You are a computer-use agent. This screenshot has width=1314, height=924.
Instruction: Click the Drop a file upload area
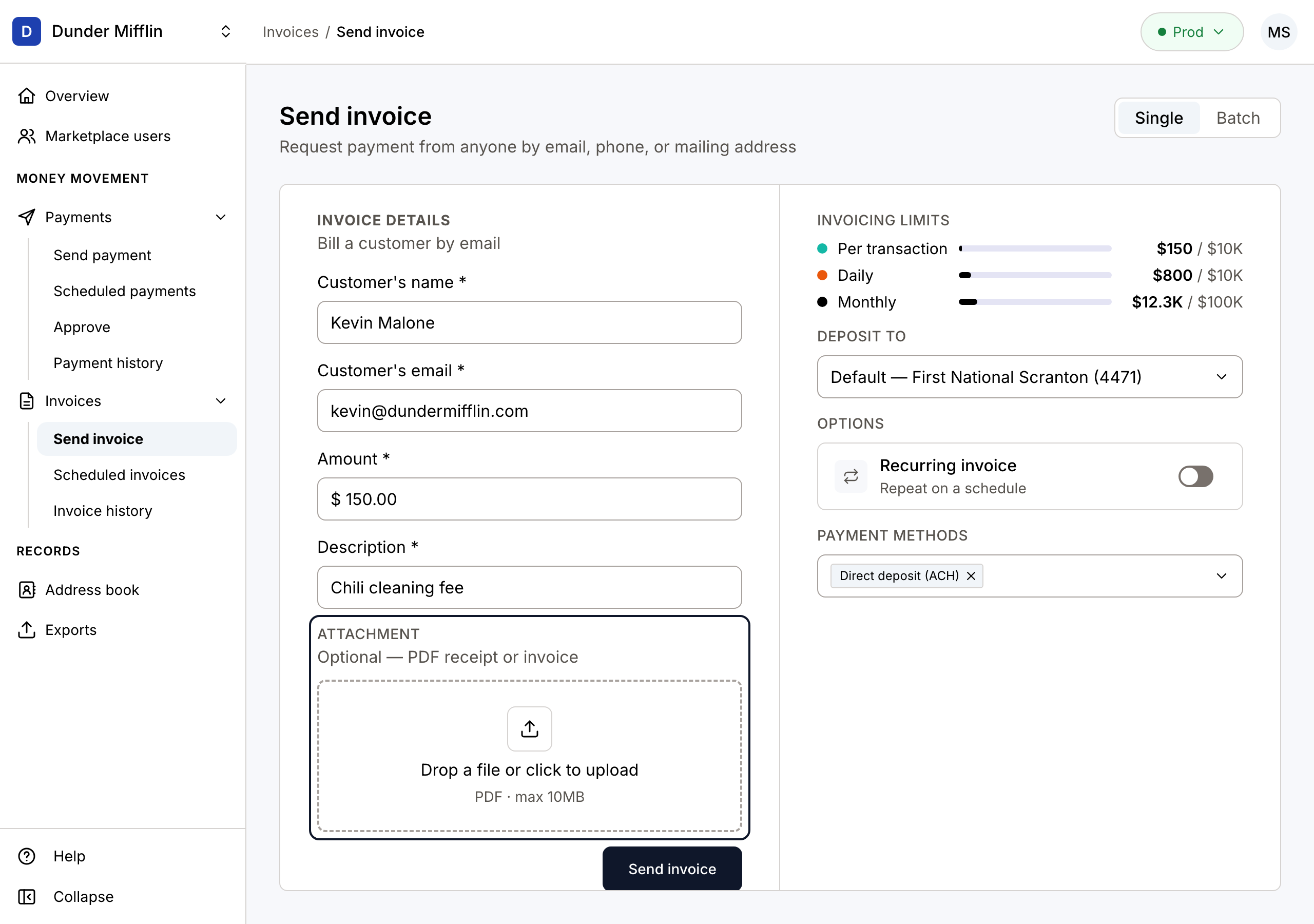[x=529, y=756]
